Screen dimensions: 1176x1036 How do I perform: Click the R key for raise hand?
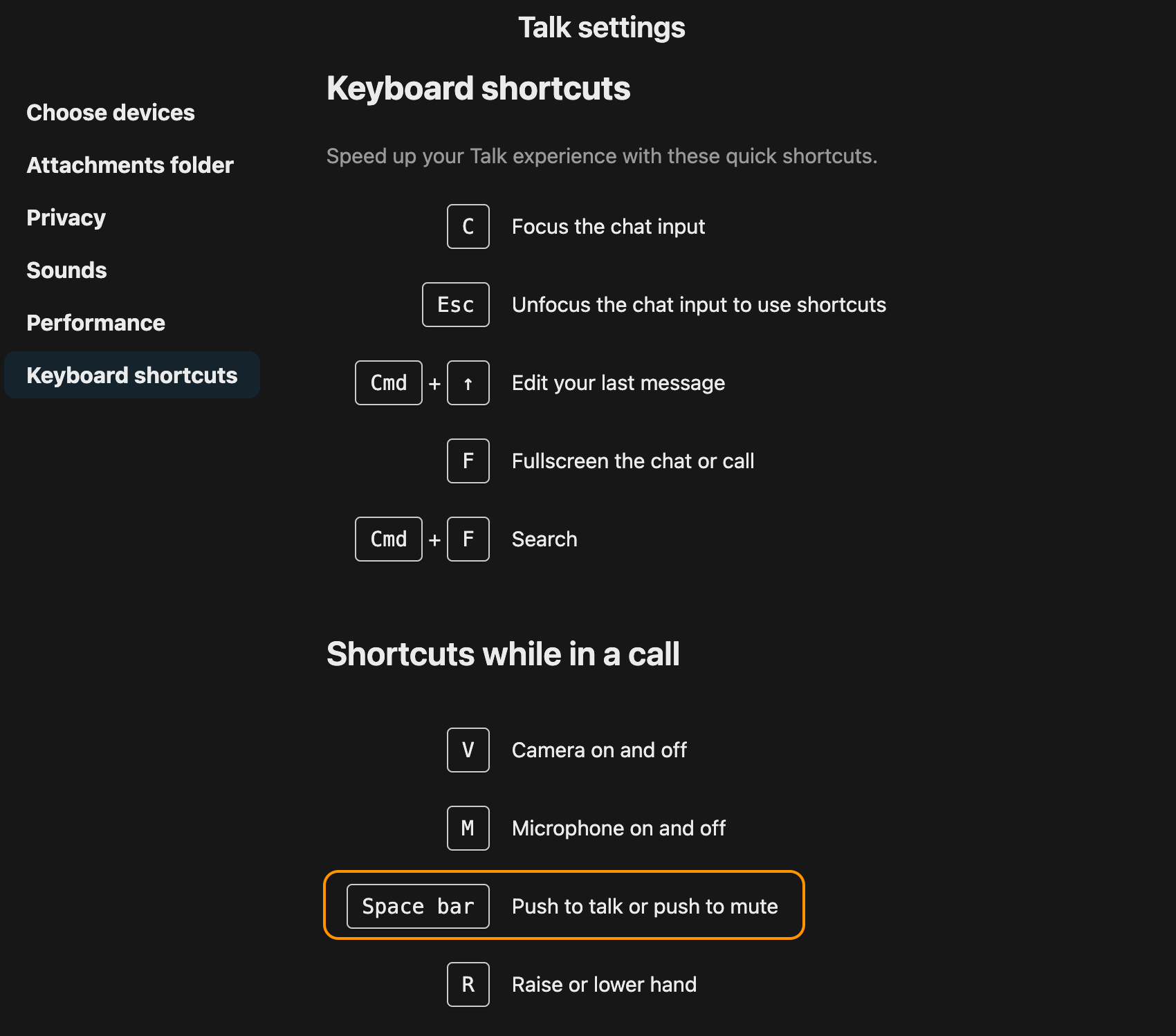coord(468,985)
